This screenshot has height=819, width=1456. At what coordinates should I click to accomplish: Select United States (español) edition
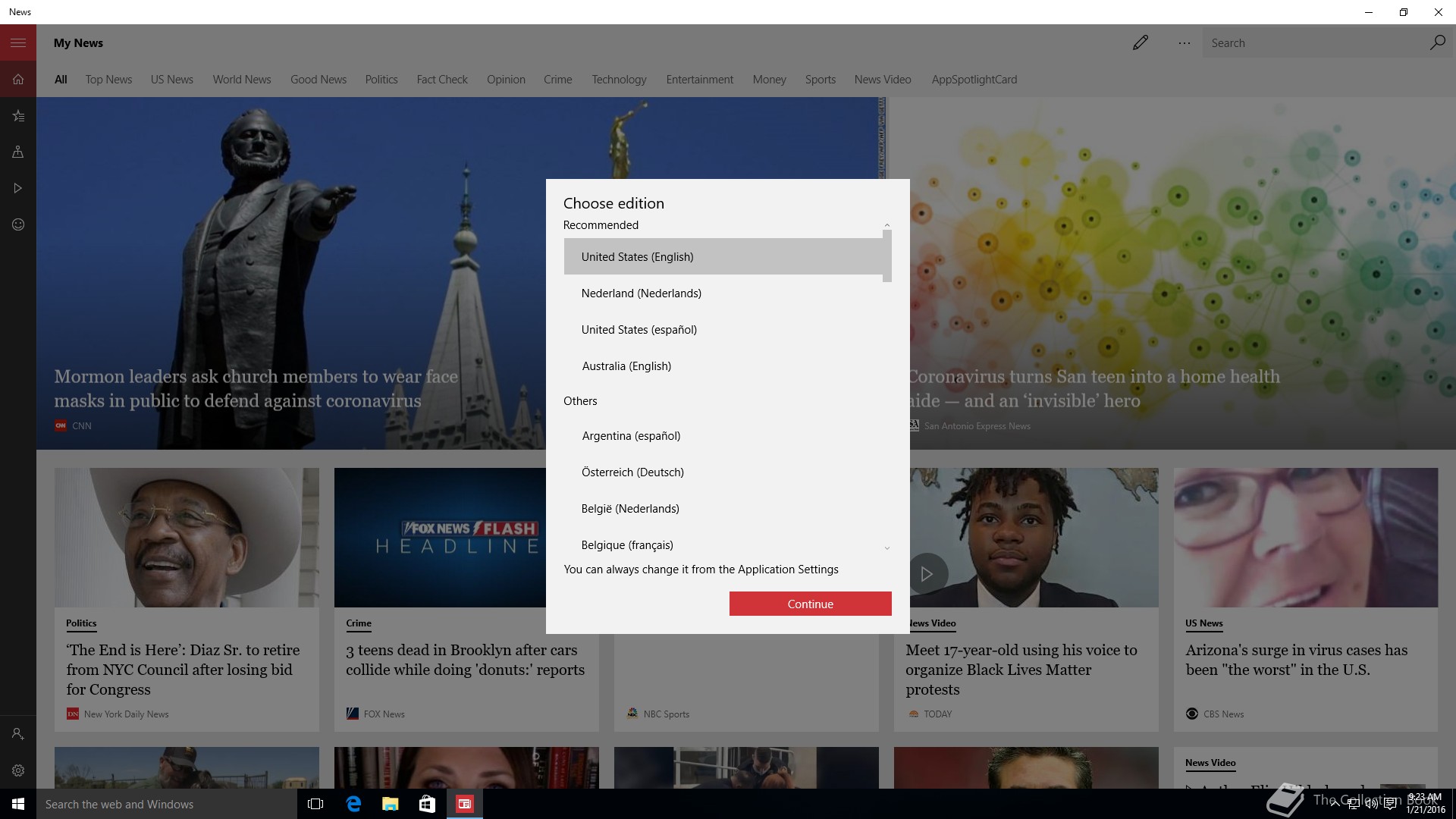(723, 329)
